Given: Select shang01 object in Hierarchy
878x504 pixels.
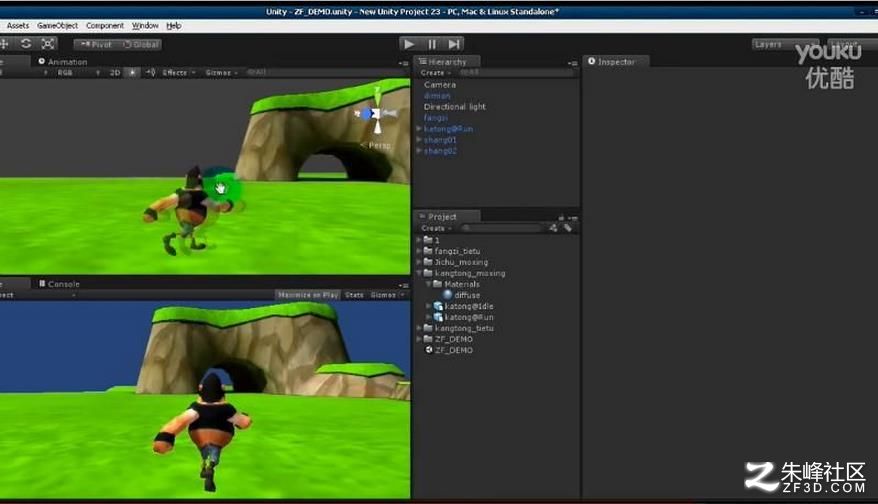Looking at the screenshot, I should [440, 140].
